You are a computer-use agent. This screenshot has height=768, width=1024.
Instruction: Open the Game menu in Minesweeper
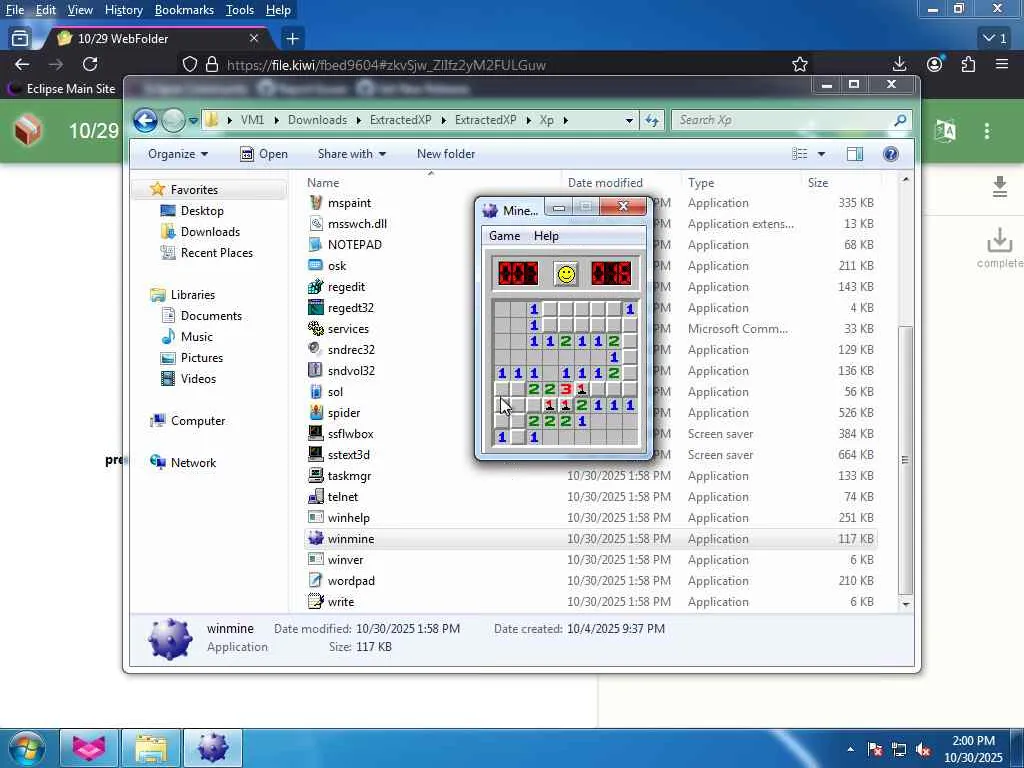pyautogui.click(x=504, y=236)
